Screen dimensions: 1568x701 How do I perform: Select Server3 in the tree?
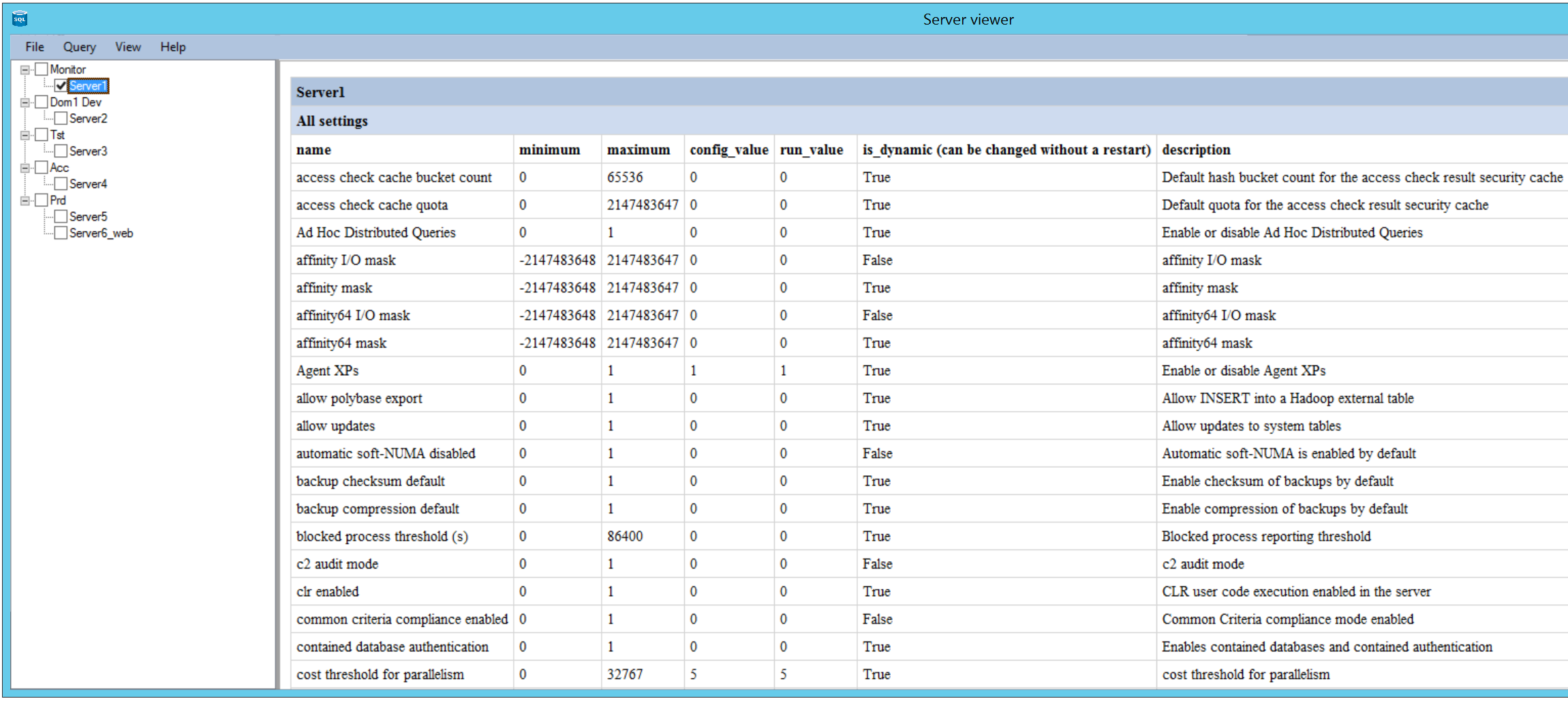(88, 151)
